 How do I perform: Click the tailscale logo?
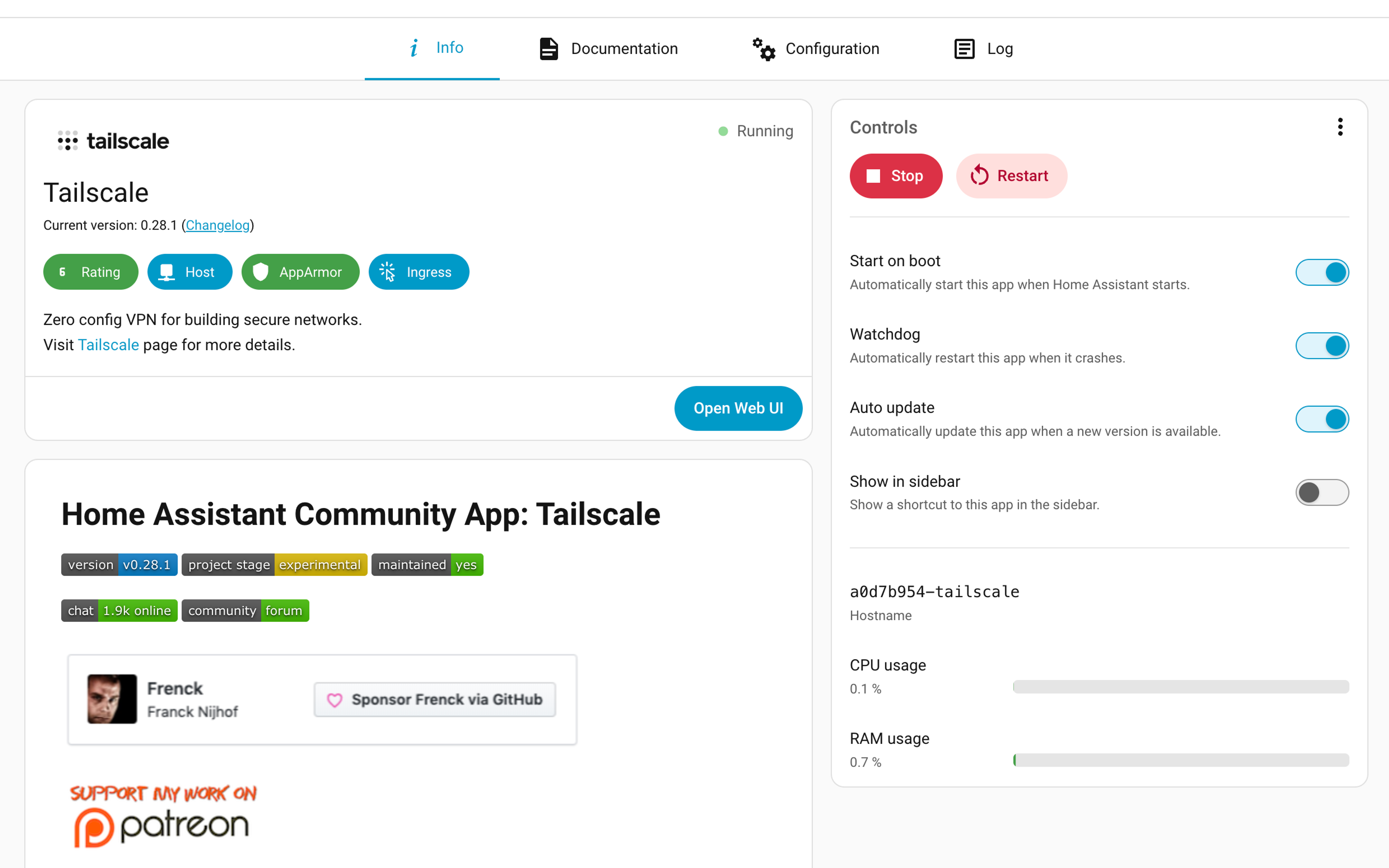tap(113, 141)
